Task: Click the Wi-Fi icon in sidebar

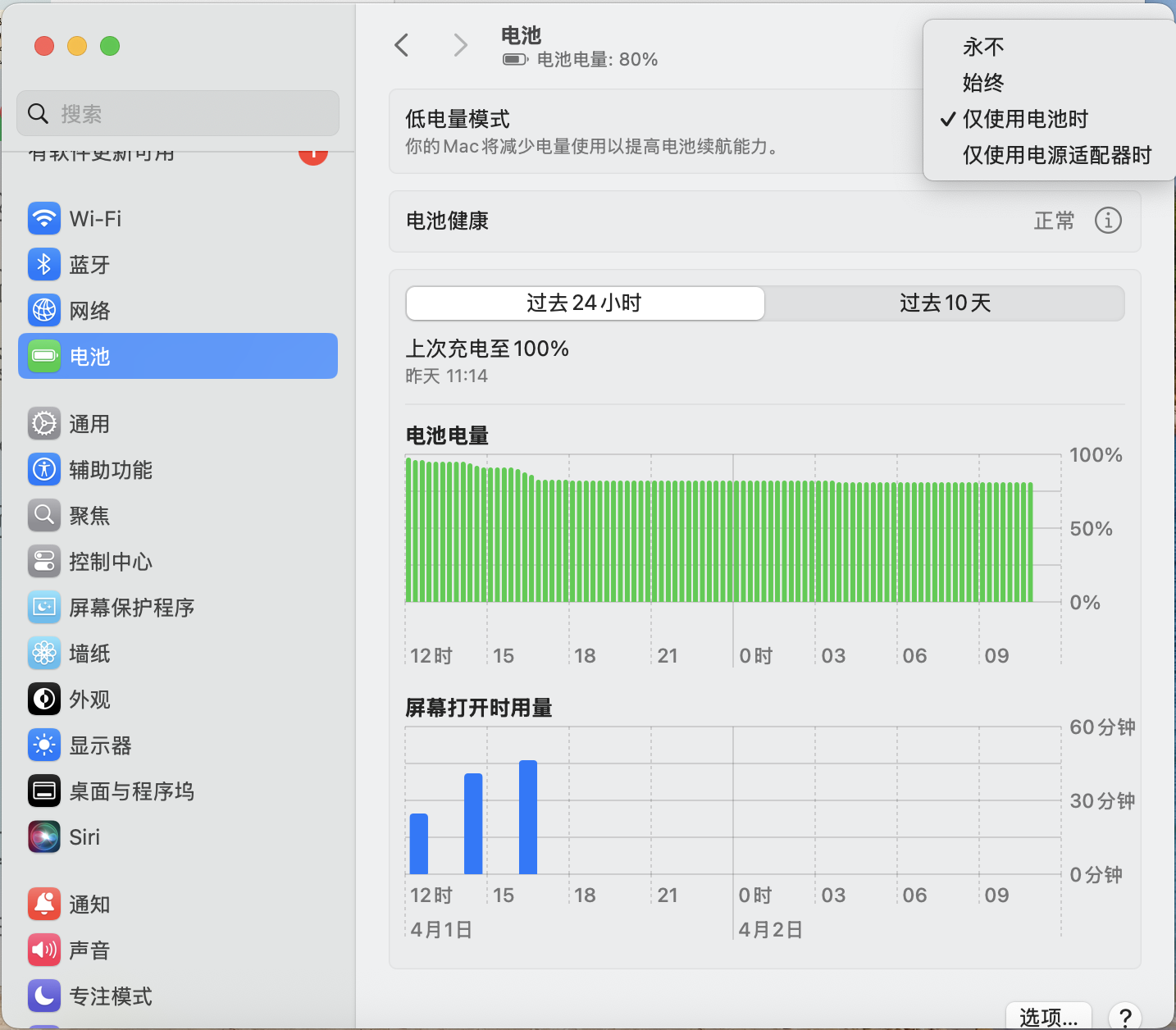Action: point(44,218)
